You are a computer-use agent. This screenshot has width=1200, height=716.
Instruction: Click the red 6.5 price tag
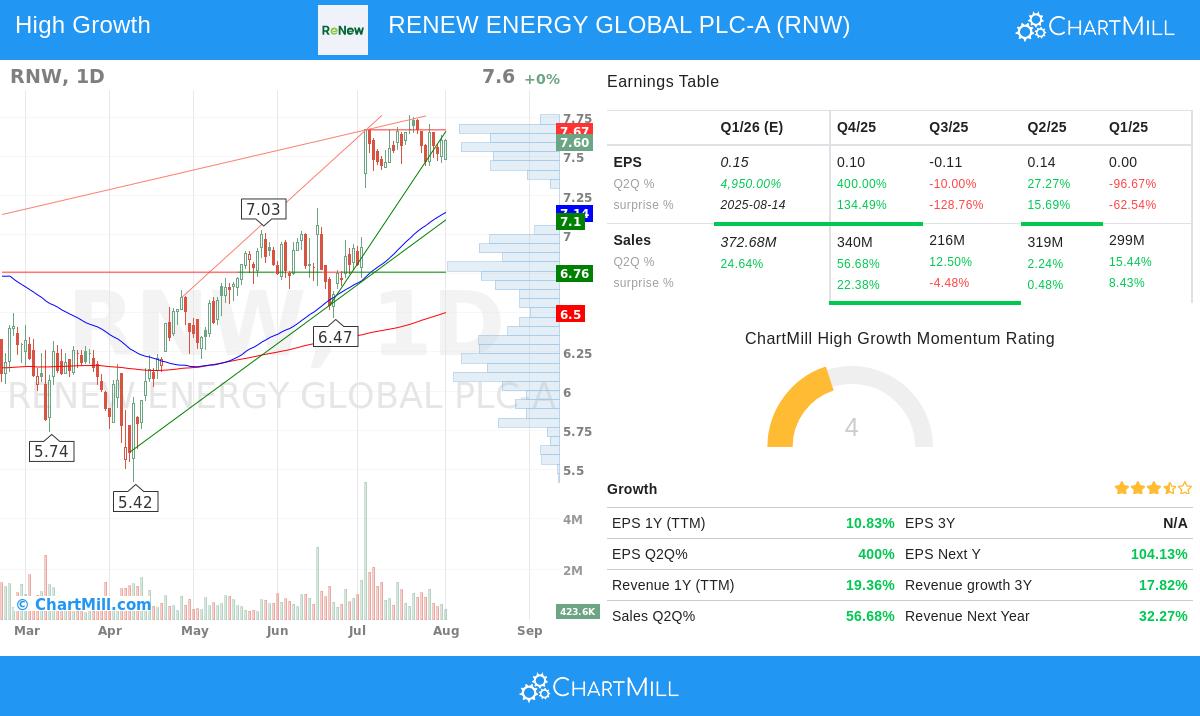tap(570, 314)
